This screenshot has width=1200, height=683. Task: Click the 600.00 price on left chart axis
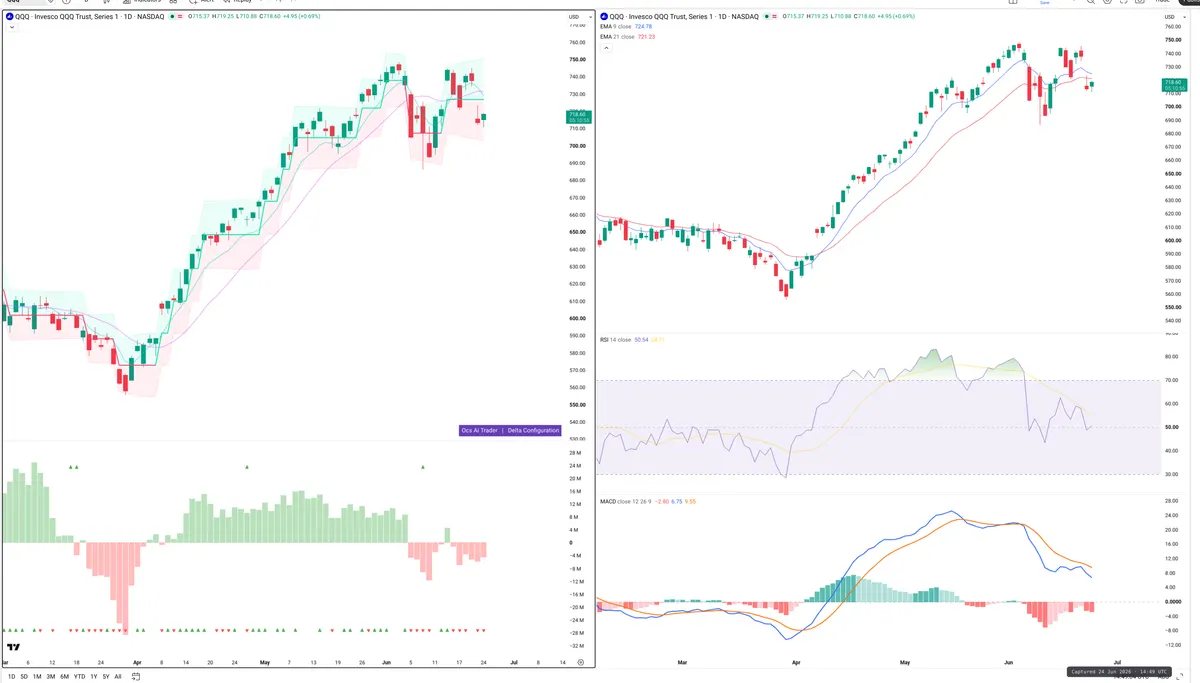click(577, 318)
